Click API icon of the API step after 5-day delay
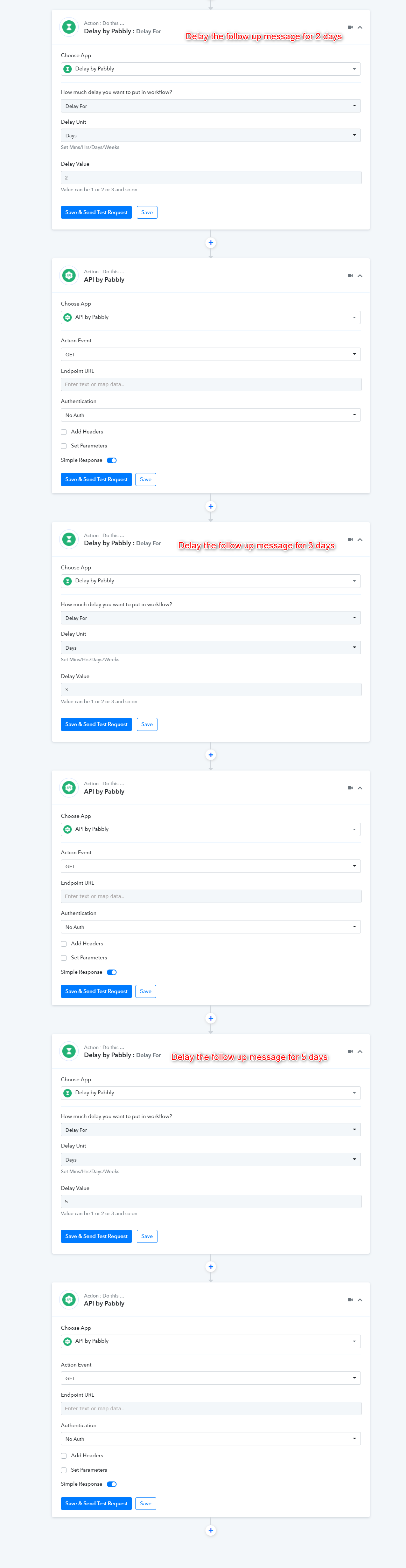The width and height of the screenshot is (406, 1568). tap(69, 1300)
